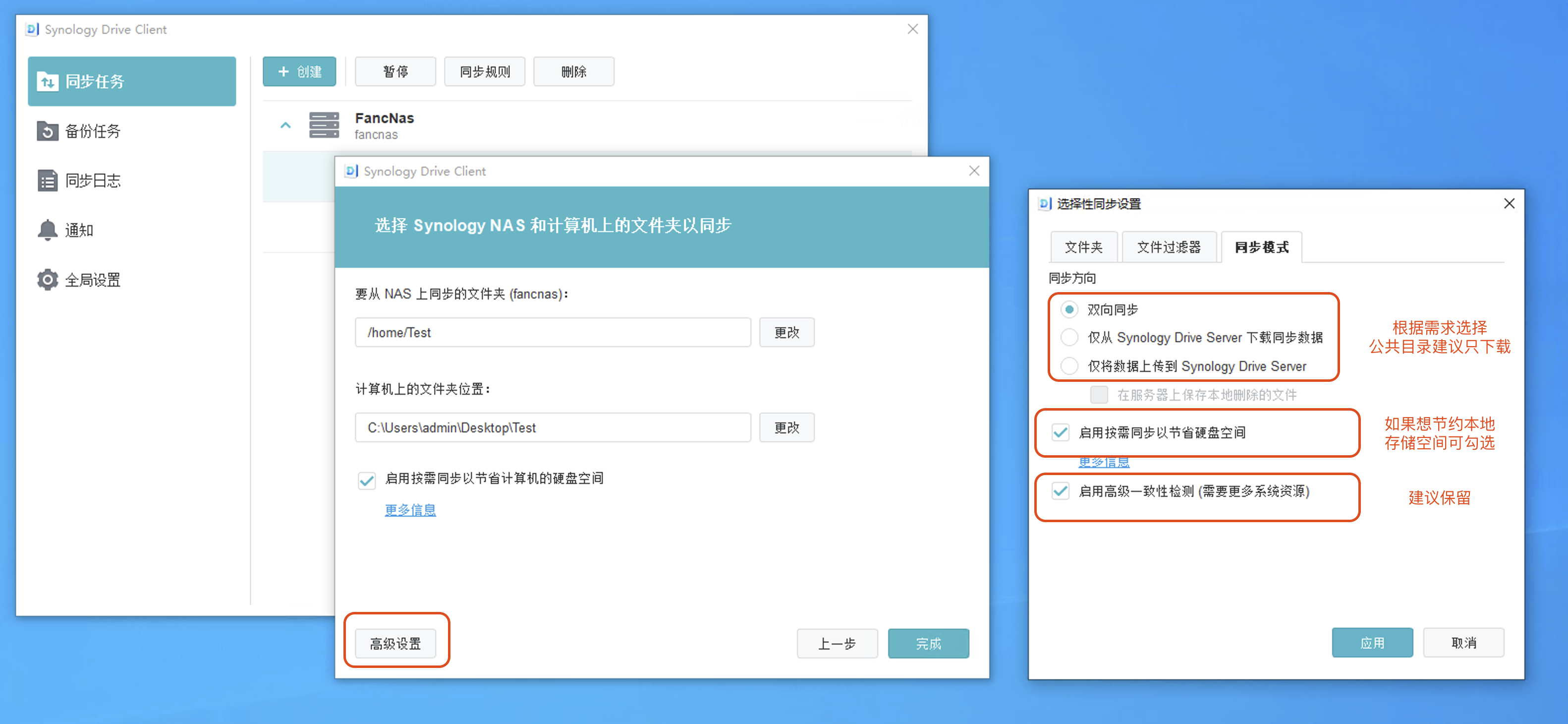Open the 同步日志 sidebar section
This screenshot has width=1568, height=724.
tap(131, 180)
